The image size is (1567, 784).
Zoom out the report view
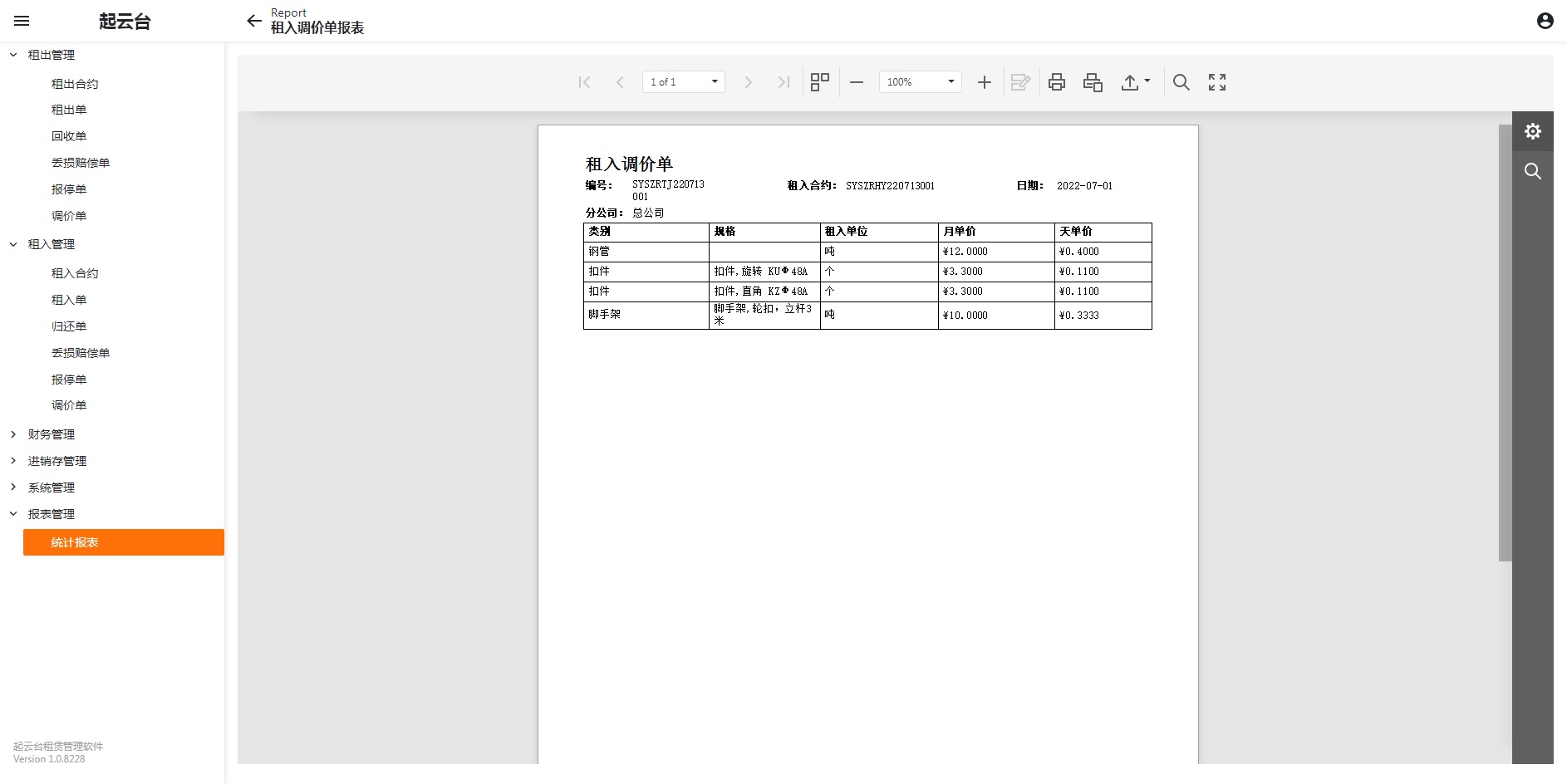pyautogui.click(x=857, y=82)
